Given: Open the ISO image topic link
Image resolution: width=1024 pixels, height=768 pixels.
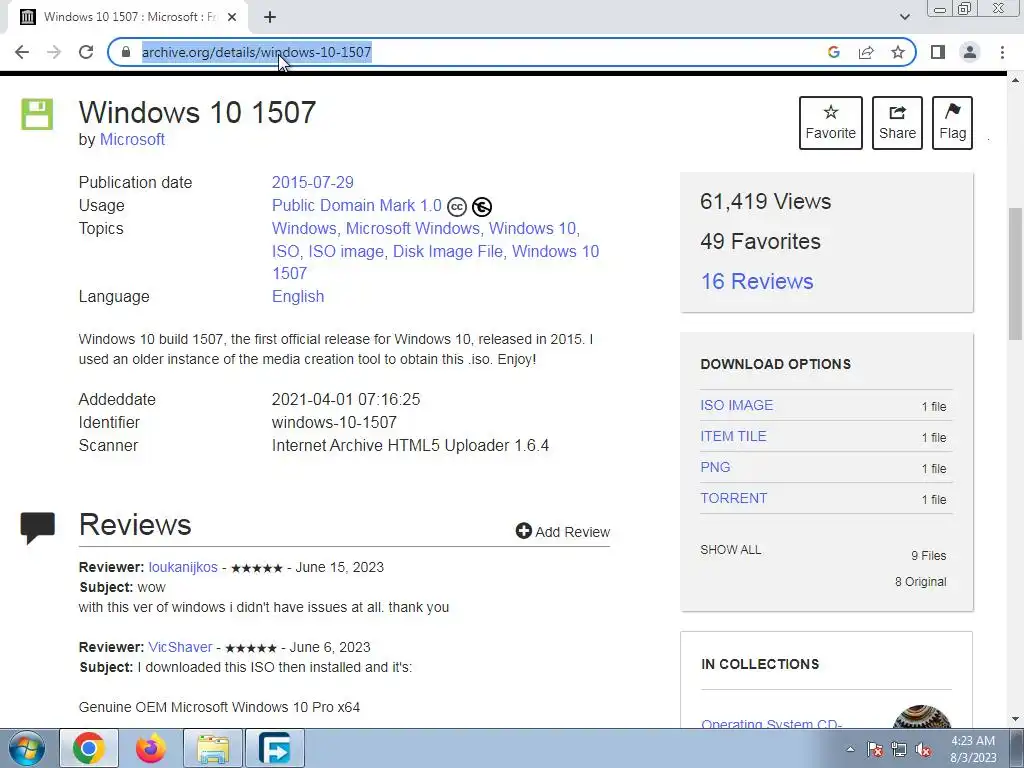Looking at the screenshot, I should coord(346,251).
